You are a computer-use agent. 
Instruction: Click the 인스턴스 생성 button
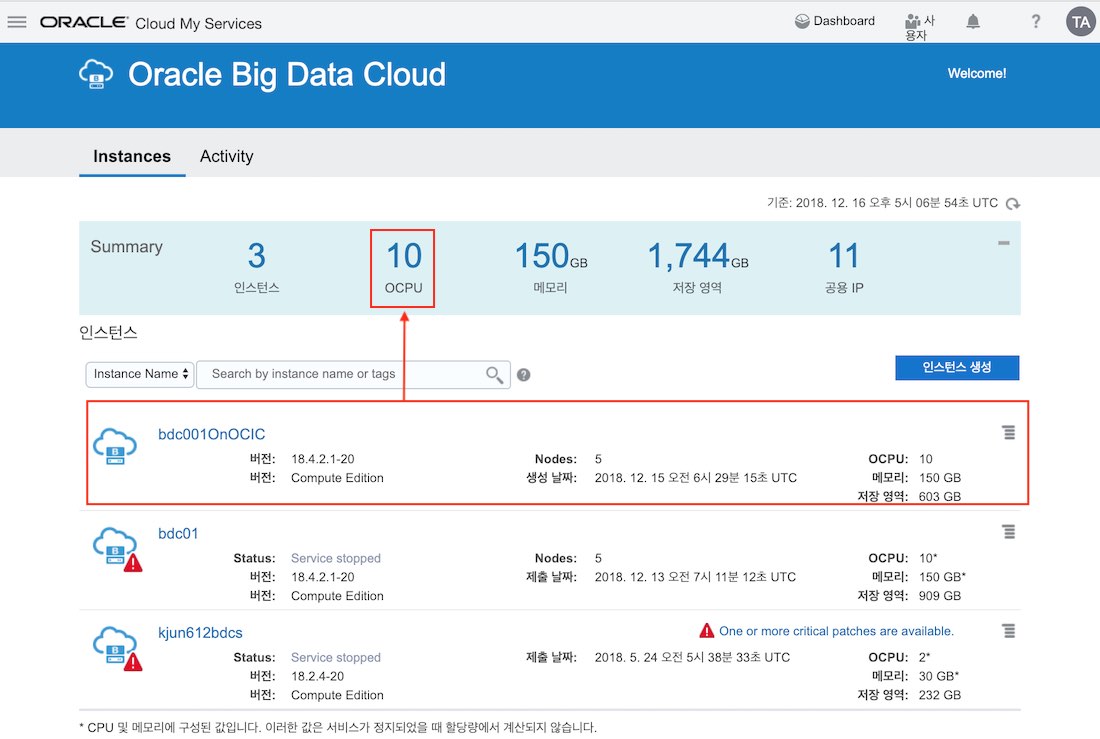click(x=957, y=368)
